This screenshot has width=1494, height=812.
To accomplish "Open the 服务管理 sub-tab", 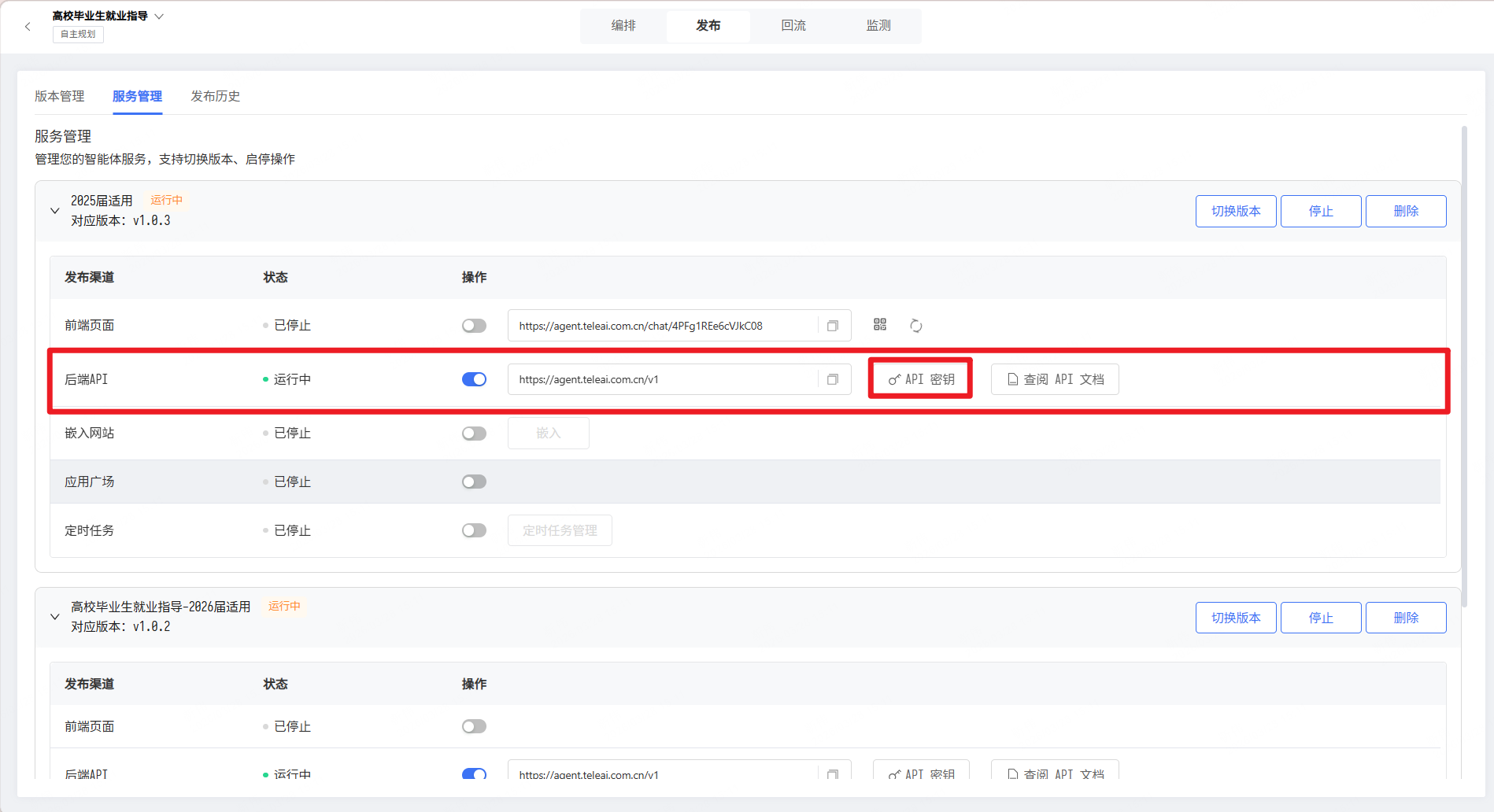I will pos(137,96).
